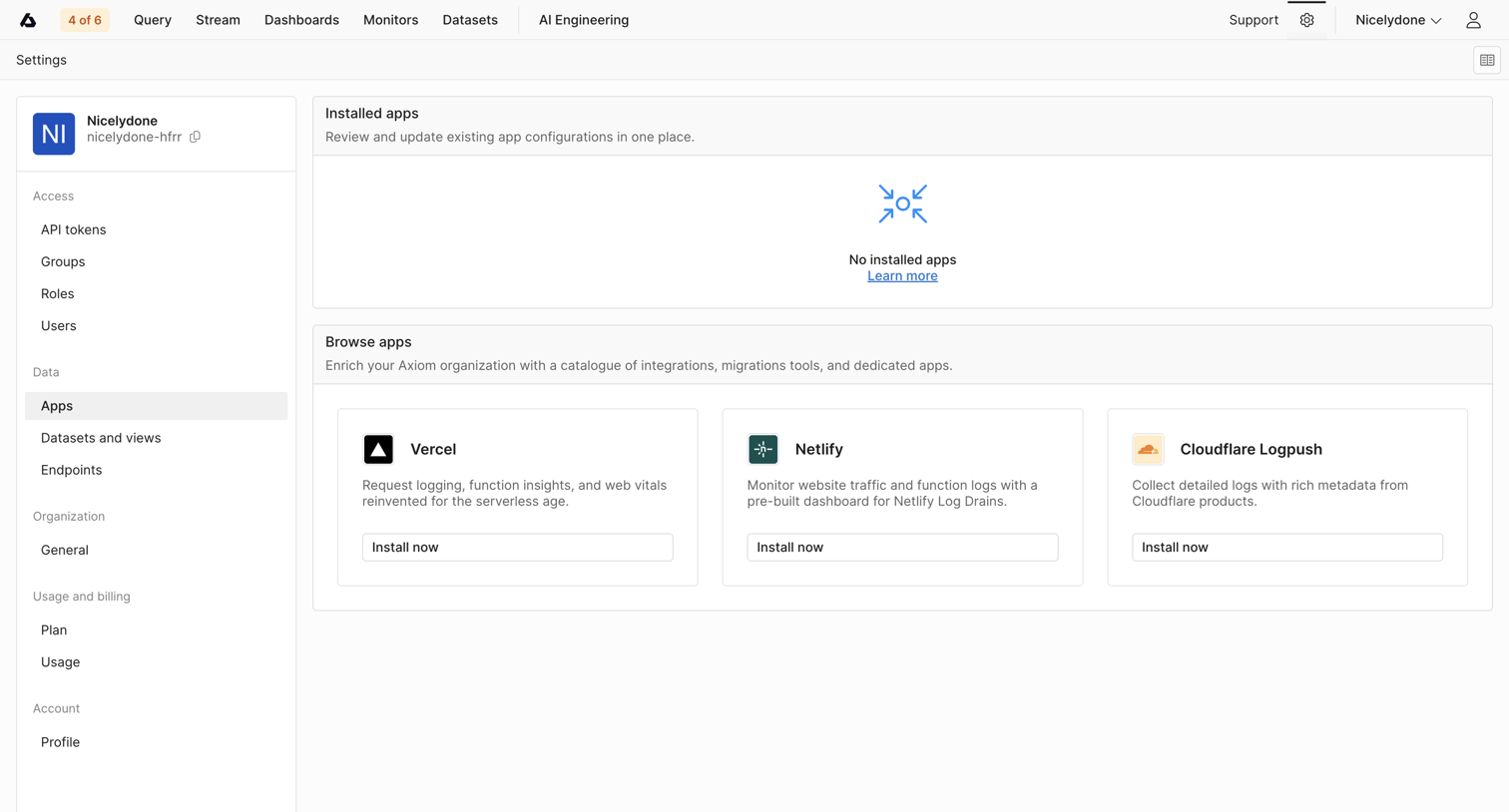Click the No installed apps illustration

click(x=902, y=203)
